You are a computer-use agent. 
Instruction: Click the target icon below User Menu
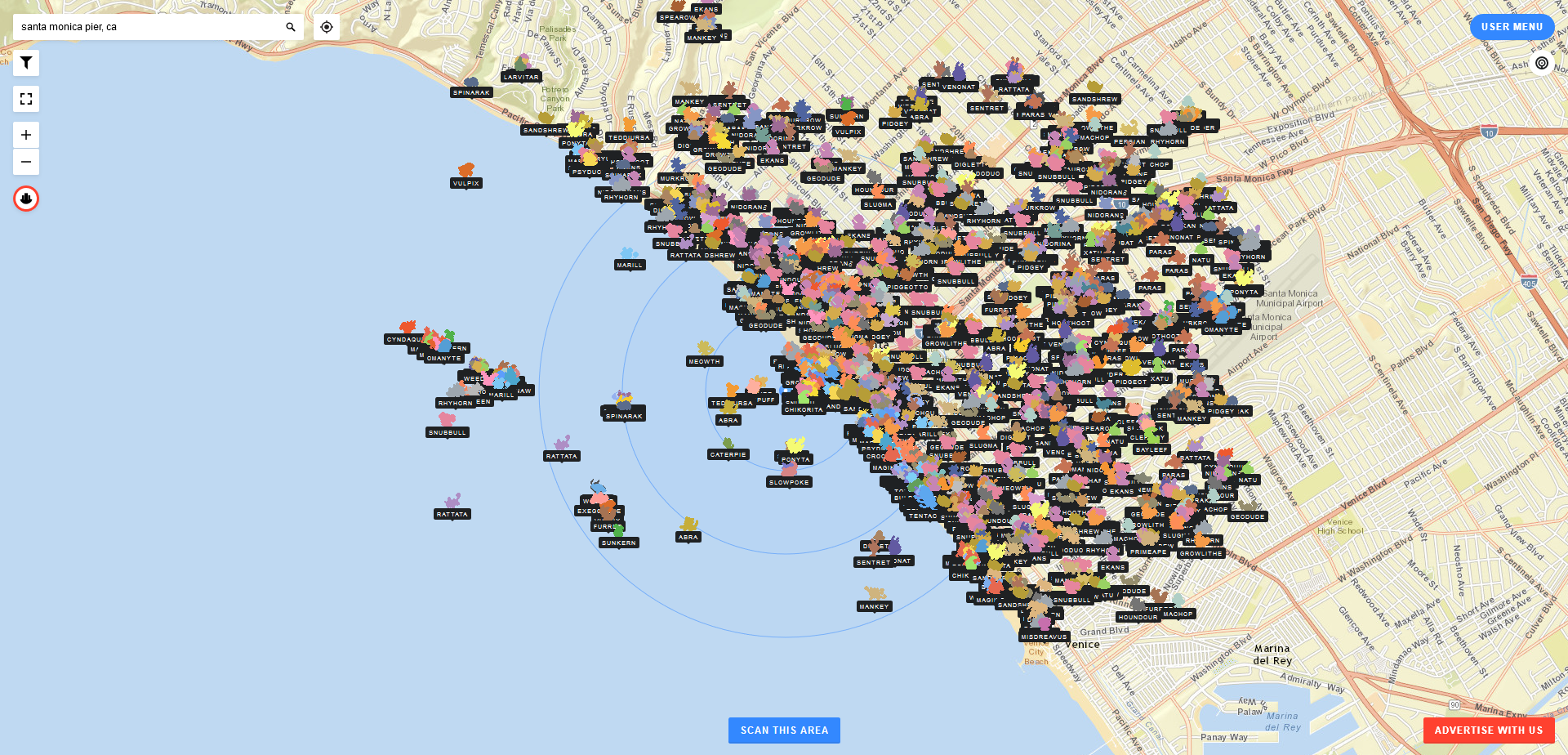click(1542, 63)
